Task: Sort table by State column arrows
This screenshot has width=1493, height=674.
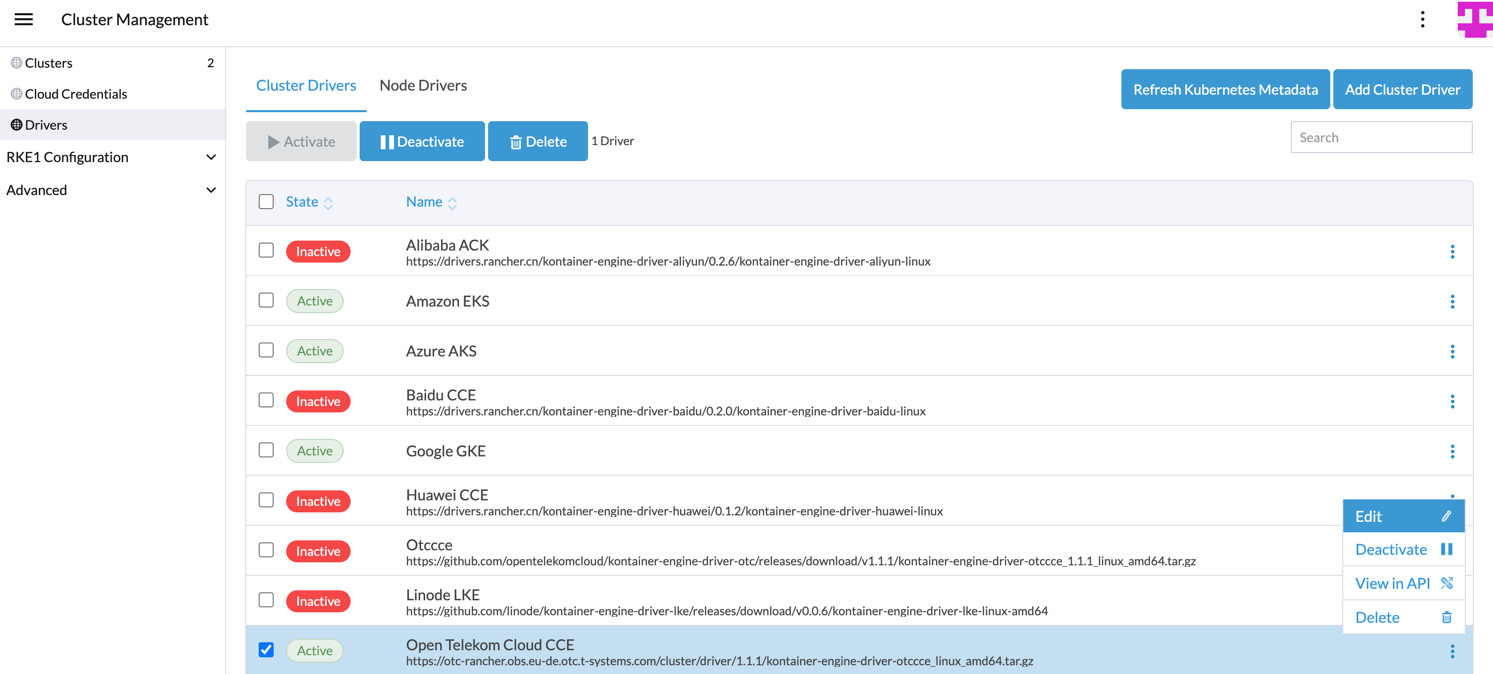Action: (x=328, y=203)
